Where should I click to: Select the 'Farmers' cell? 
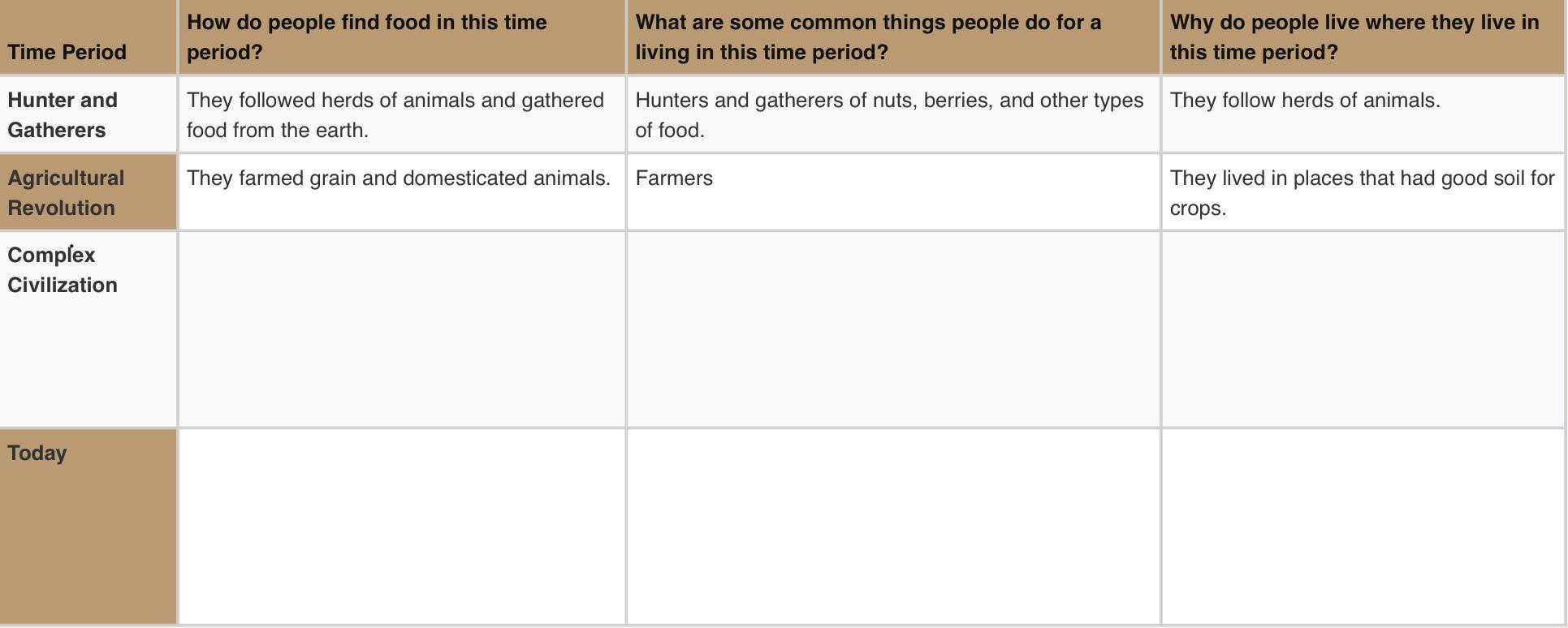[x=893, y=192]
